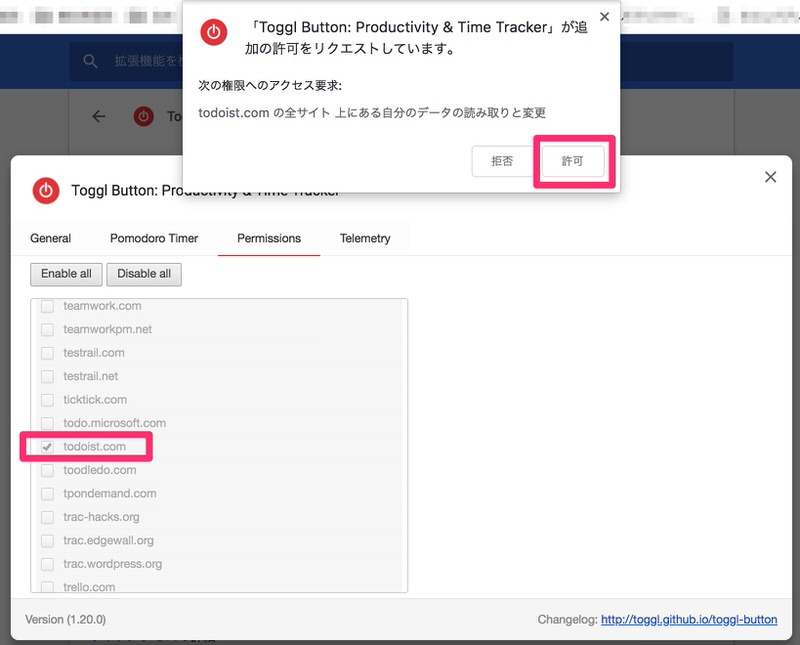Uncheck the todoist.com checkbox
The image size is (800, 645).
[x=47, y=447]
